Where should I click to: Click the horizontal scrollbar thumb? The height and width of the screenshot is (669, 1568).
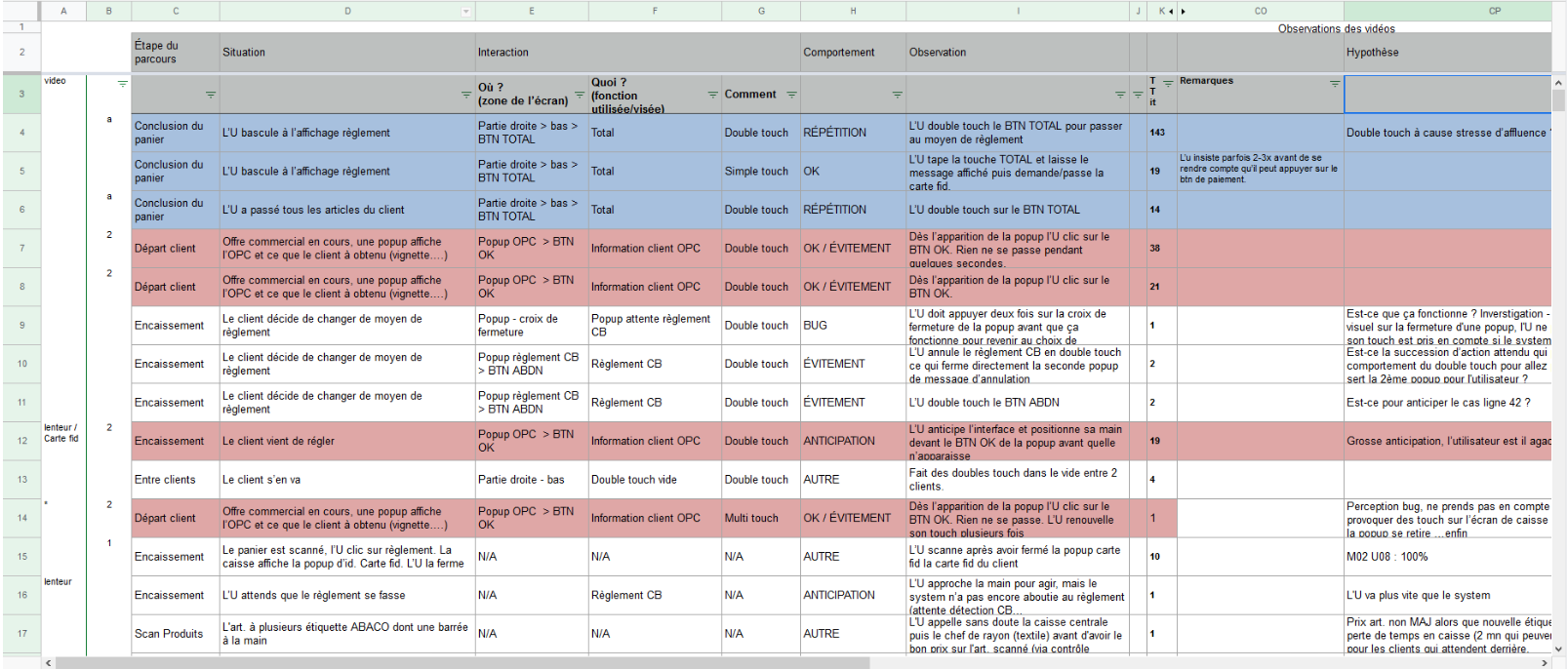[462, 663]
